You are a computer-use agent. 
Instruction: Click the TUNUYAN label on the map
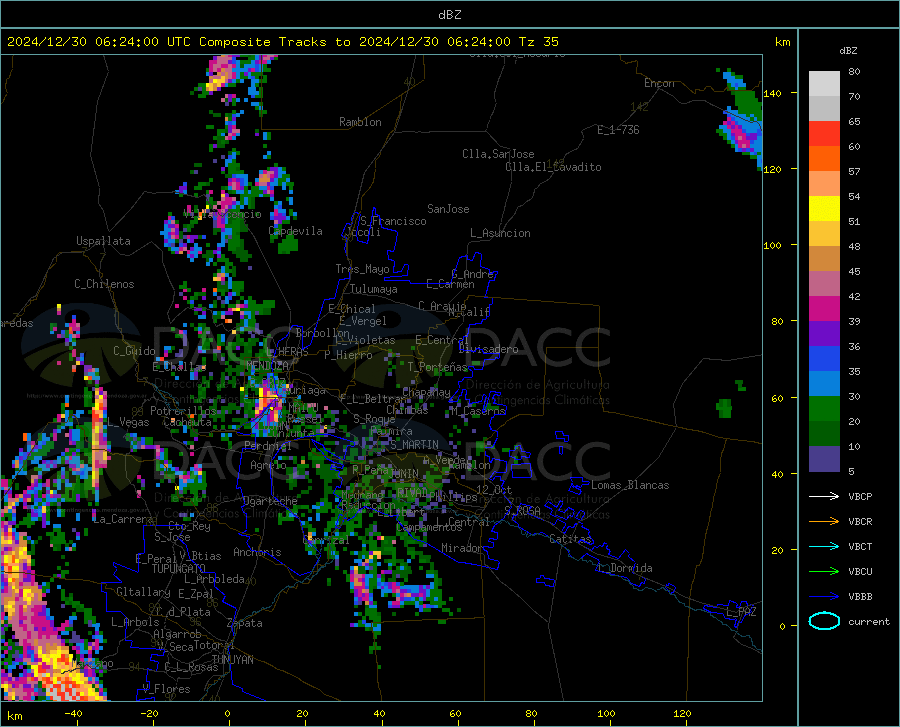tap(232, 659)
